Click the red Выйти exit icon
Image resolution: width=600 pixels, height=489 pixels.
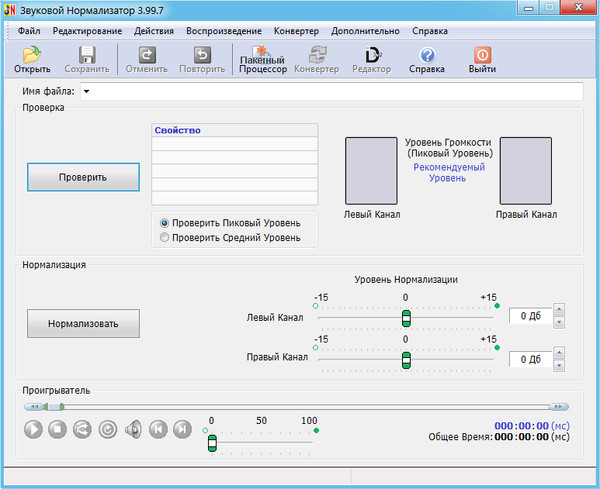coord(482,55)
